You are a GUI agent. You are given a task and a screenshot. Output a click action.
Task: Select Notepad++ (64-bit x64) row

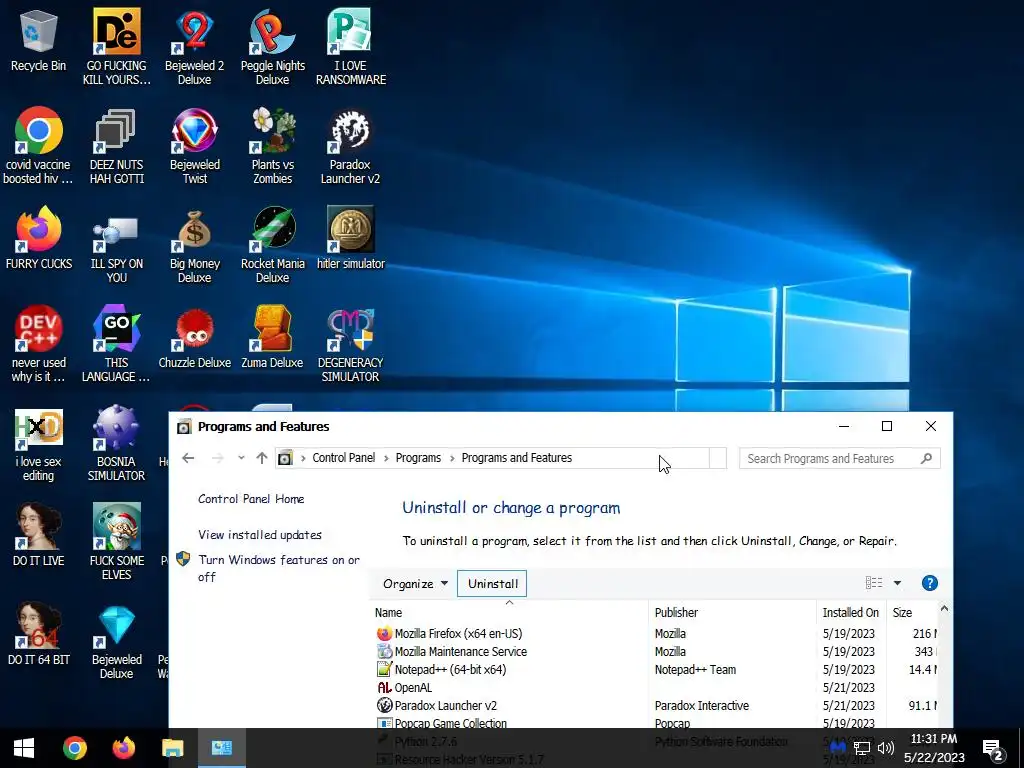[x=655, y=669]
